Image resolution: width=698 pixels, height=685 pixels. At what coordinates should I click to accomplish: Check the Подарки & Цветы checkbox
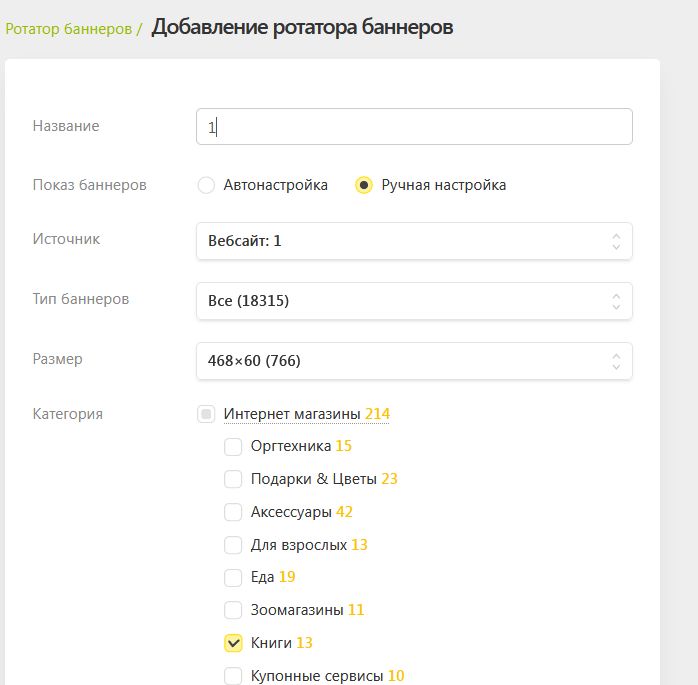pos(233,479)
